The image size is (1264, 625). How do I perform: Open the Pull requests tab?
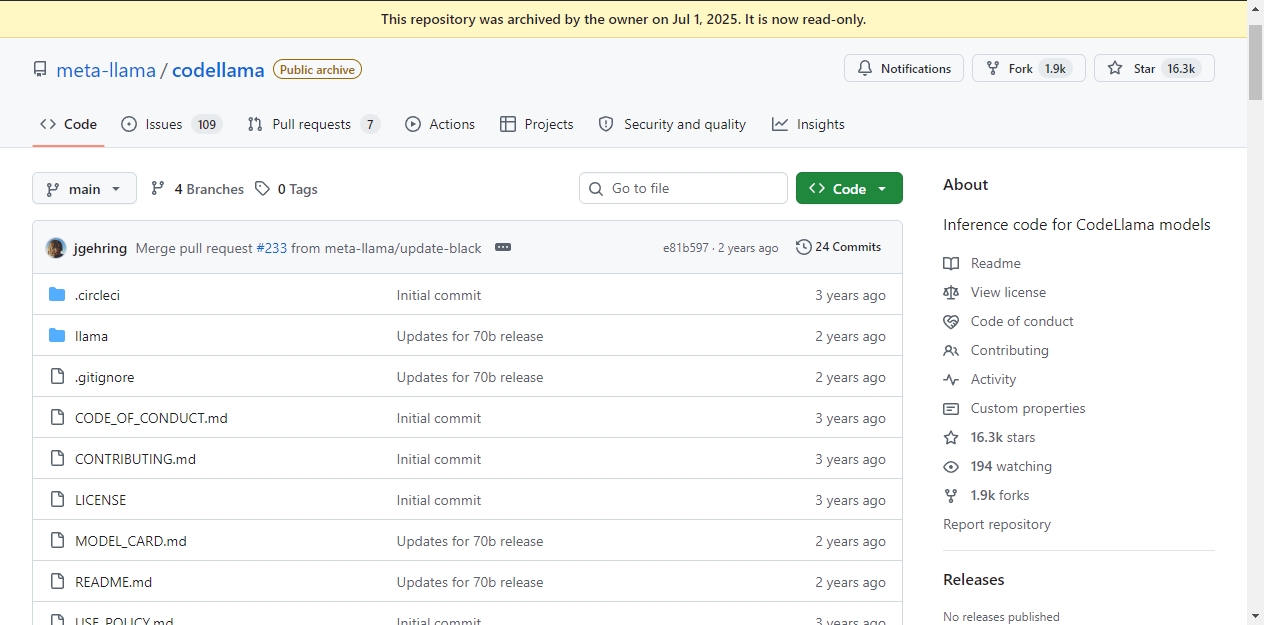click(x=314, y=124)
